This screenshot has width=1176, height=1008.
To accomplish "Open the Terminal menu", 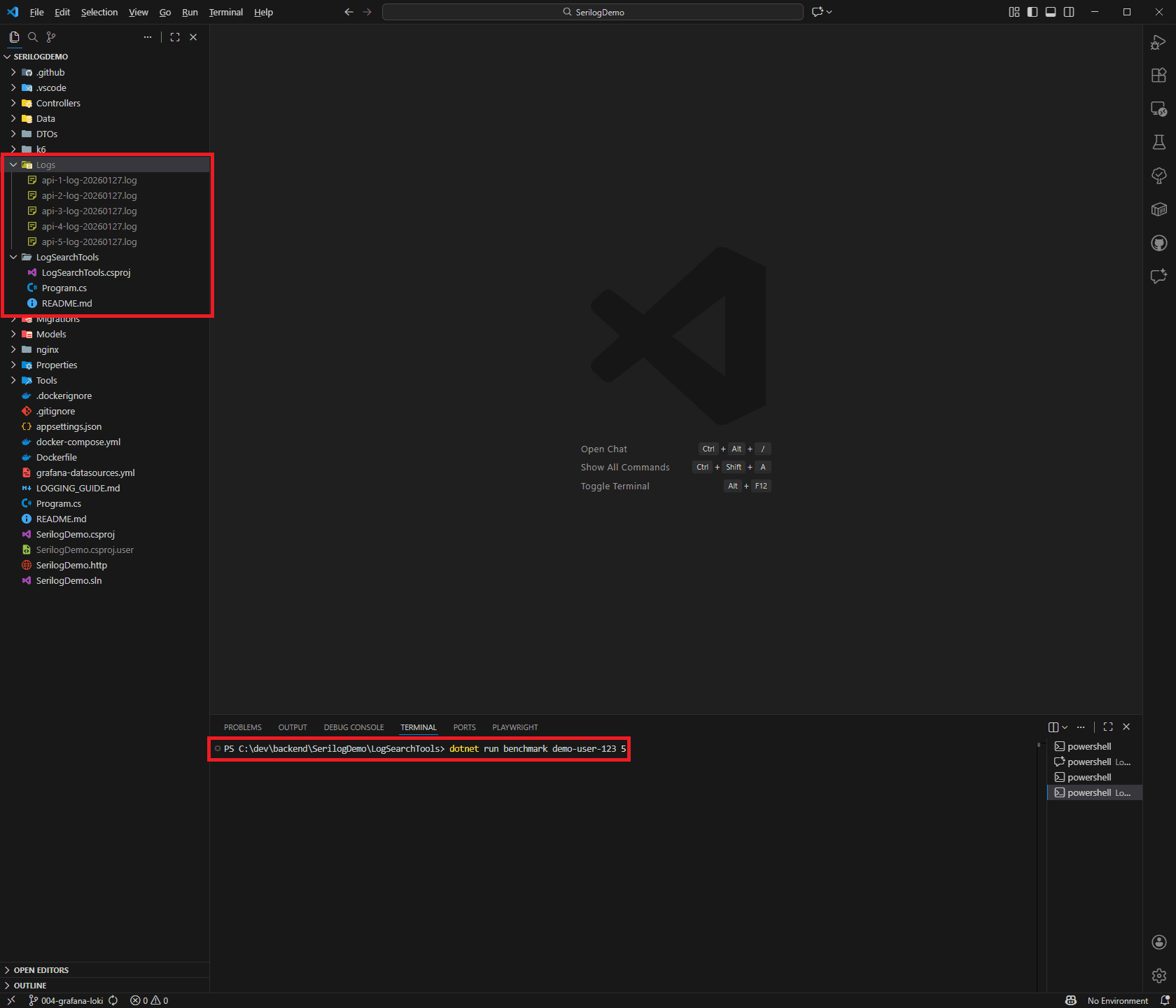I will pyautogui.click(x=225, y=12).
